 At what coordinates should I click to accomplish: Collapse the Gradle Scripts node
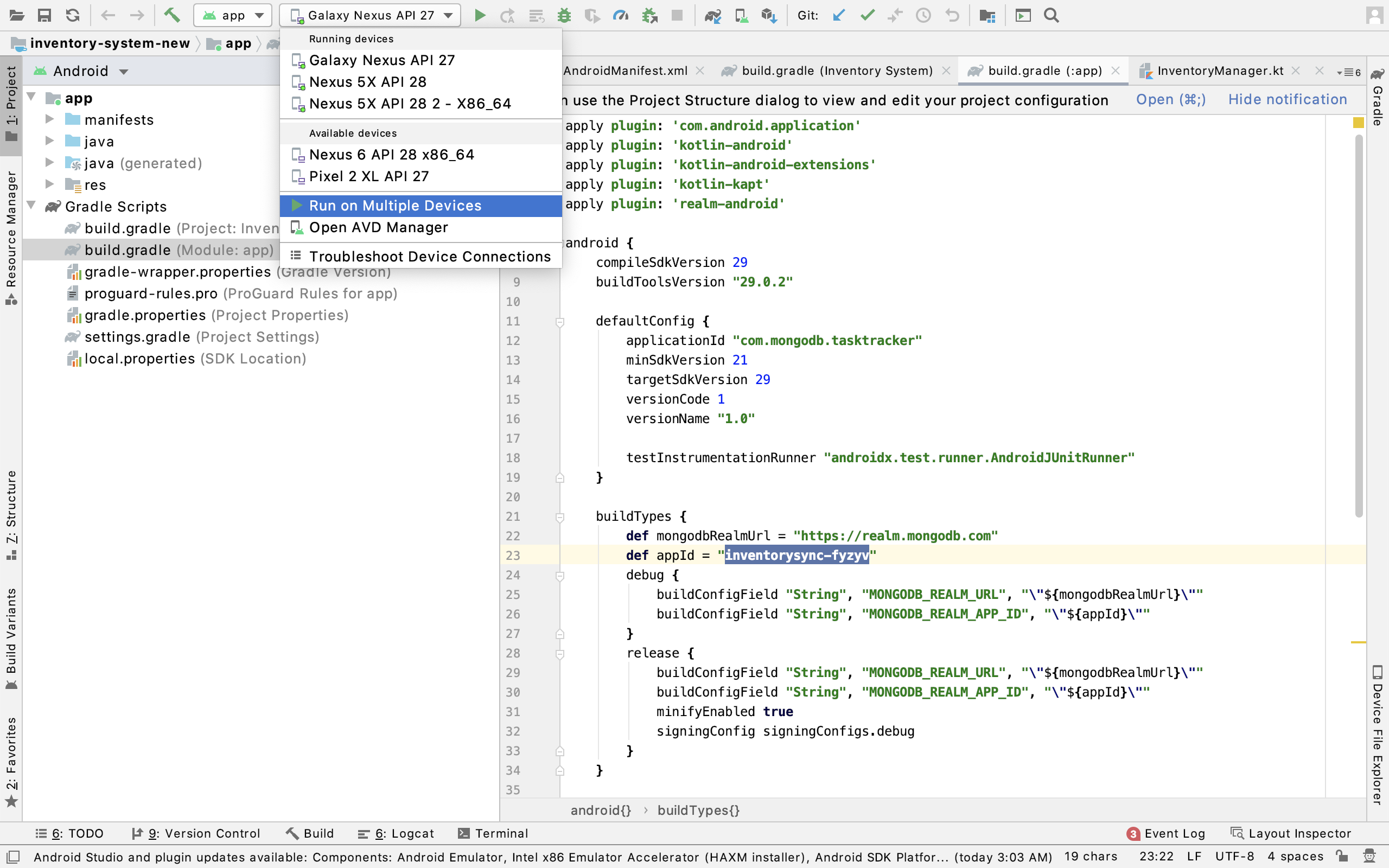(x=31, y=206)
